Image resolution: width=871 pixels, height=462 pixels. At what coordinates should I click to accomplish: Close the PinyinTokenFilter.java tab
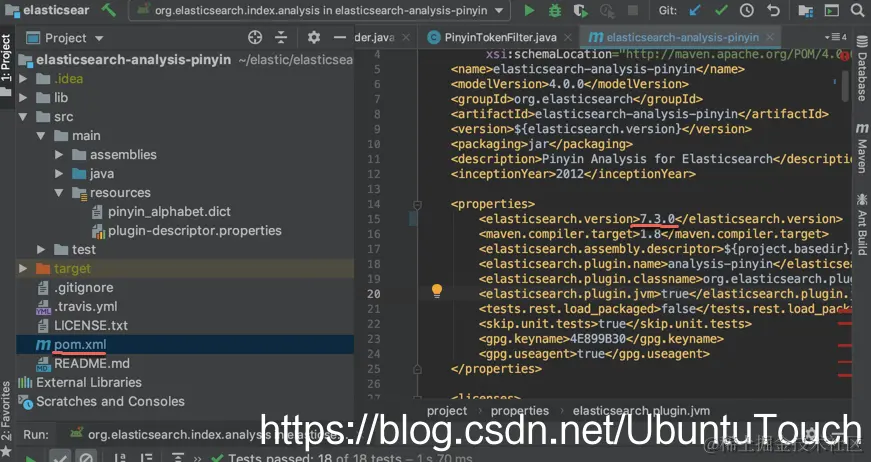[567, 37]
